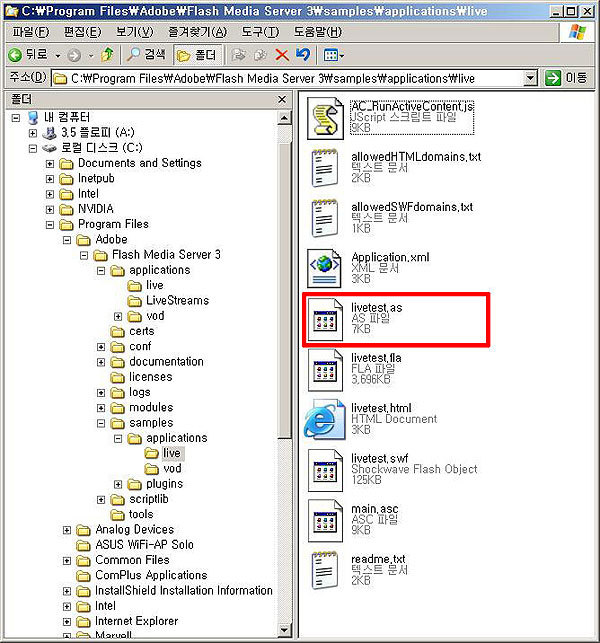Select the conf folder in tree
Screen dimensions: 600x643
(131, 347)
